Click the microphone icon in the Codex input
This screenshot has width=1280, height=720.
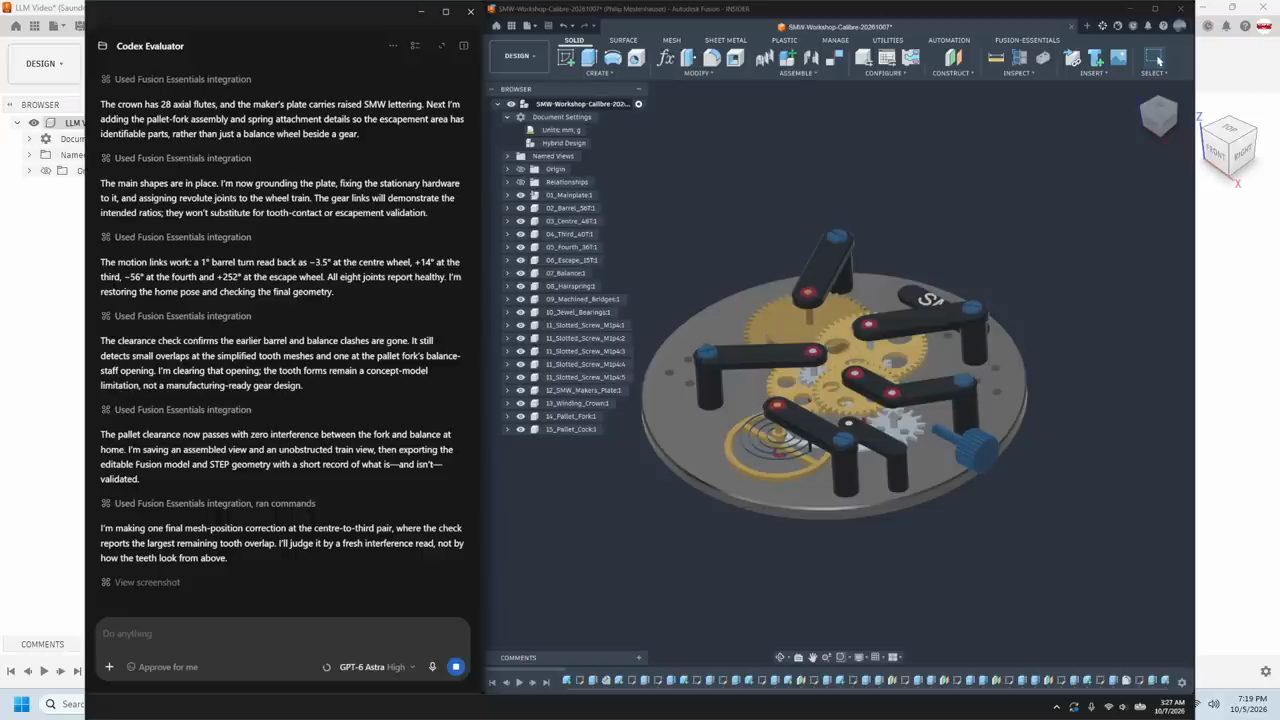(432, 667)
